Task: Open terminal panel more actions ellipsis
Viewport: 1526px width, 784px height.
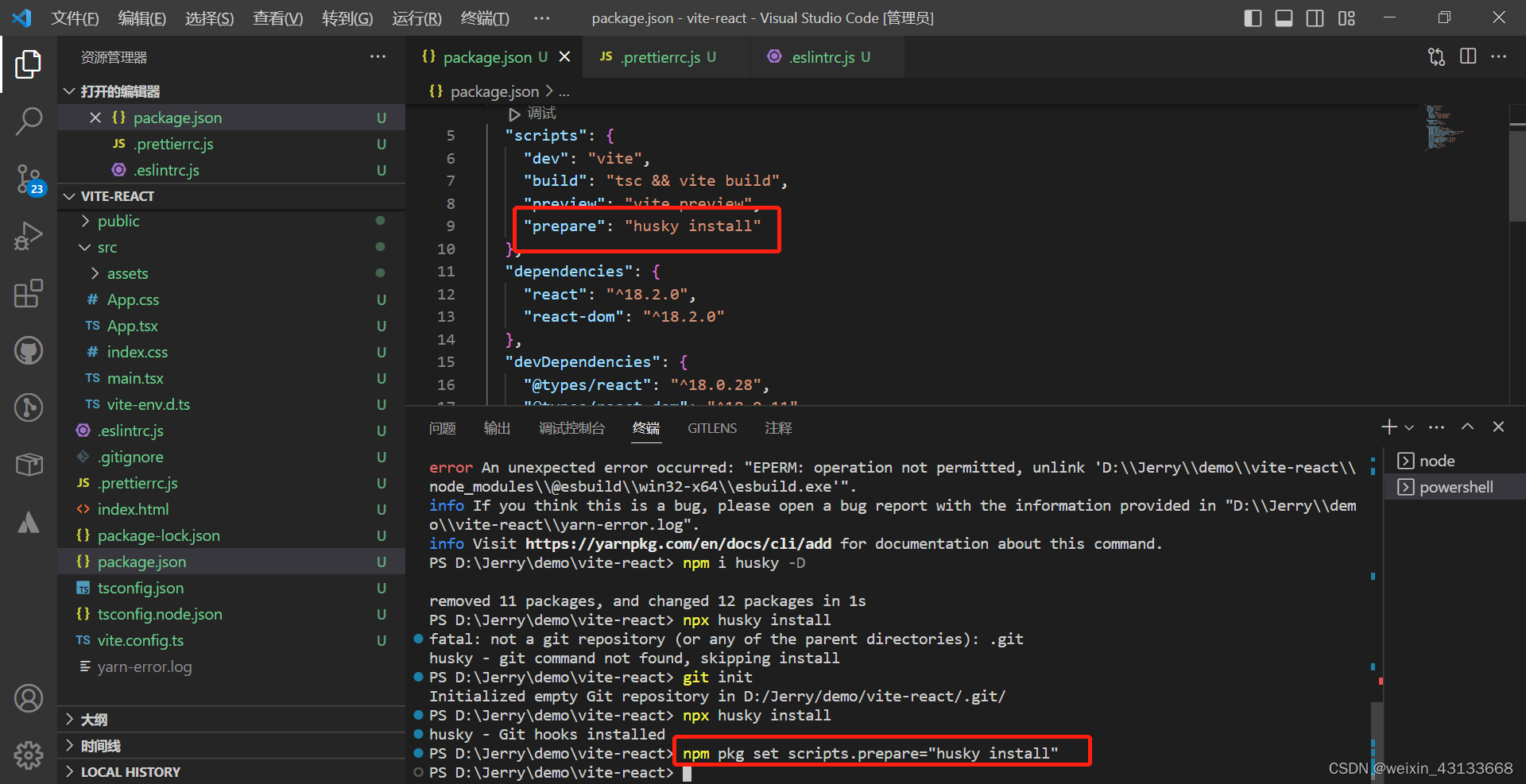Action: (1437, 427)
